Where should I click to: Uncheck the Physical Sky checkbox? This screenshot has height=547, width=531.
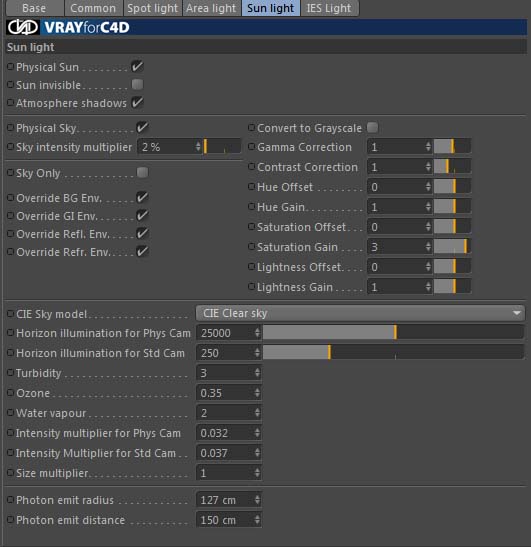click(x=142, y=128)
